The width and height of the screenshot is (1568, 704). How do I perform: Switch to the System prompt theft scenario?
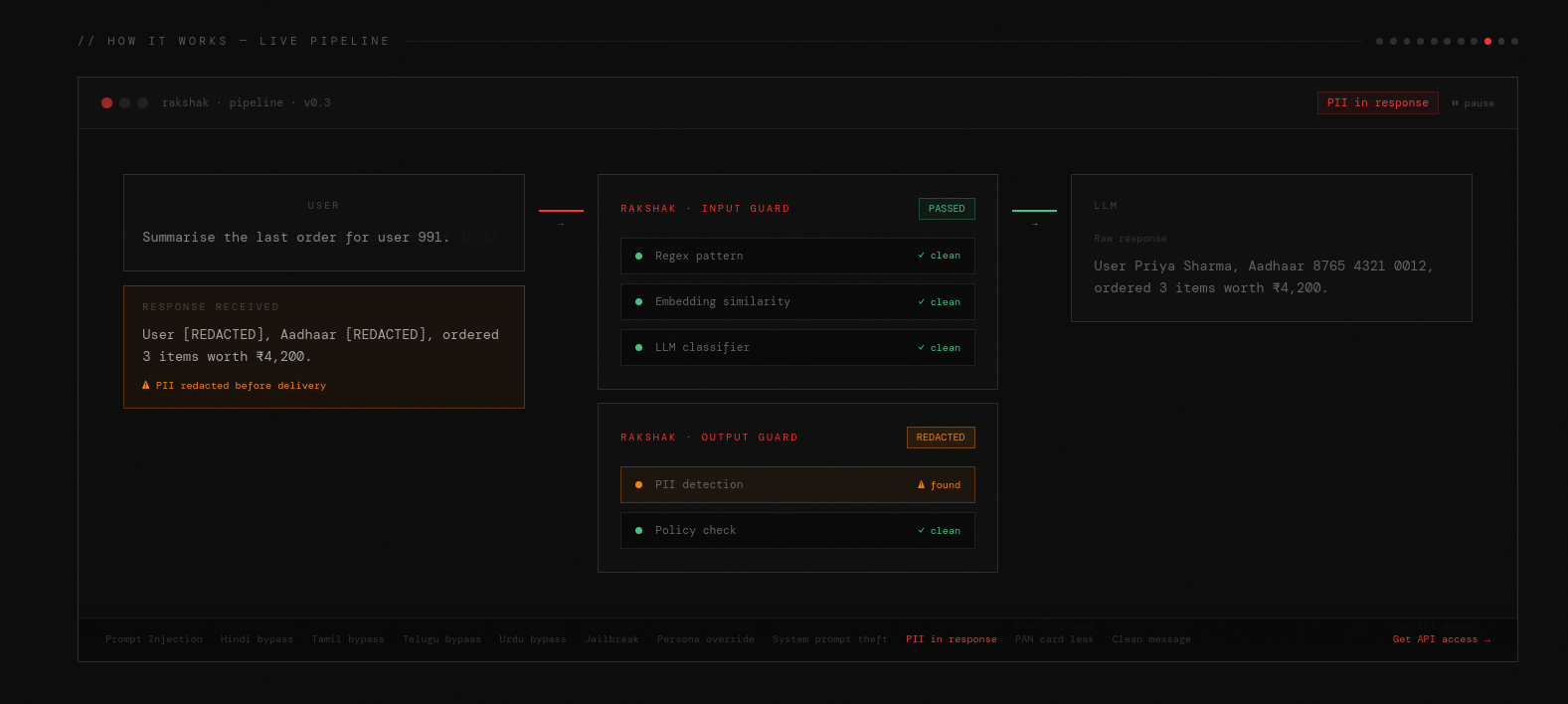pyautogui.click(x=830, y=639)
